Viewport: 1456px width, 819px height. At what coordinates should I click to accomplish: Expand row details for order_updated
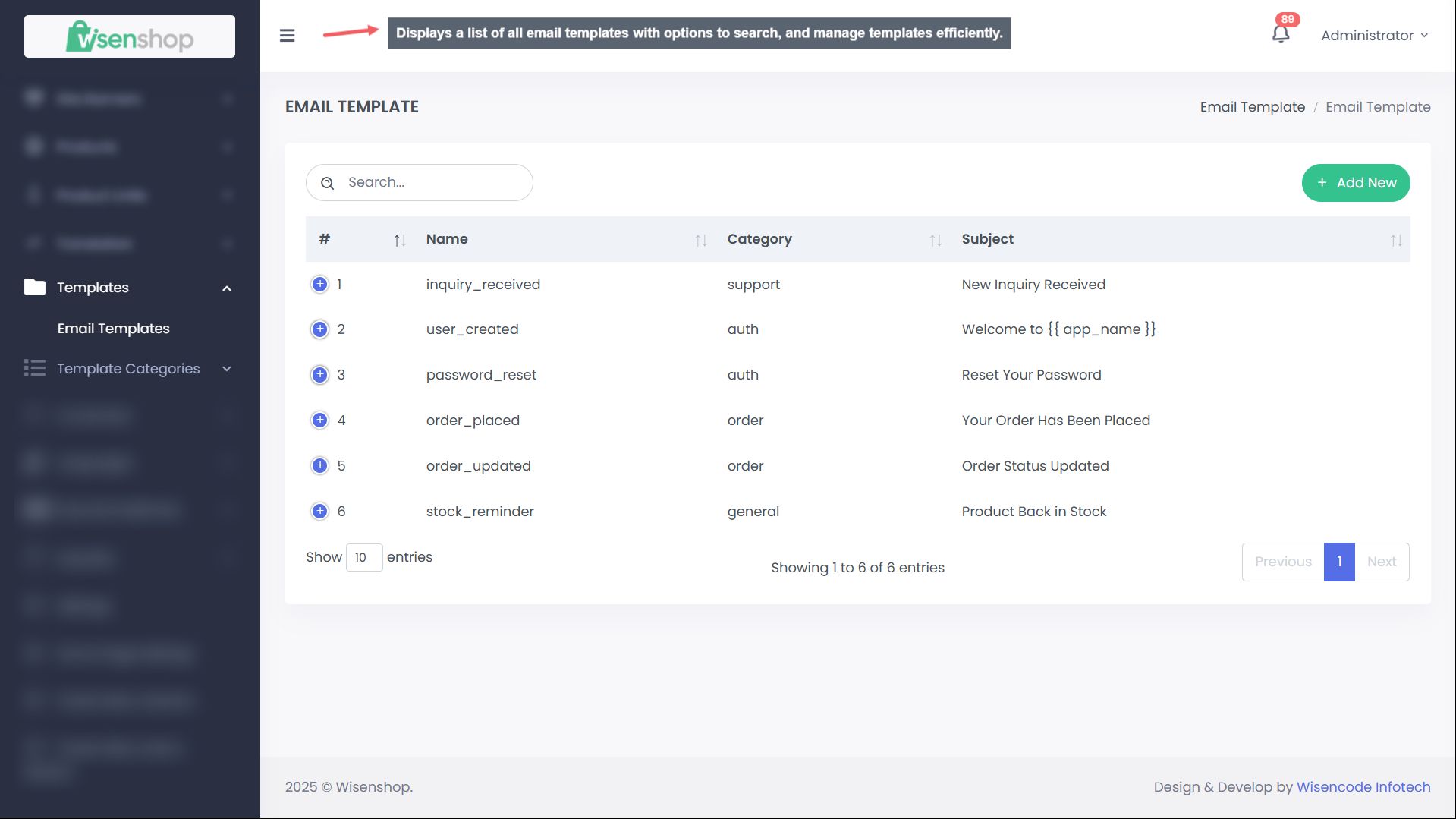click(320, 466)
